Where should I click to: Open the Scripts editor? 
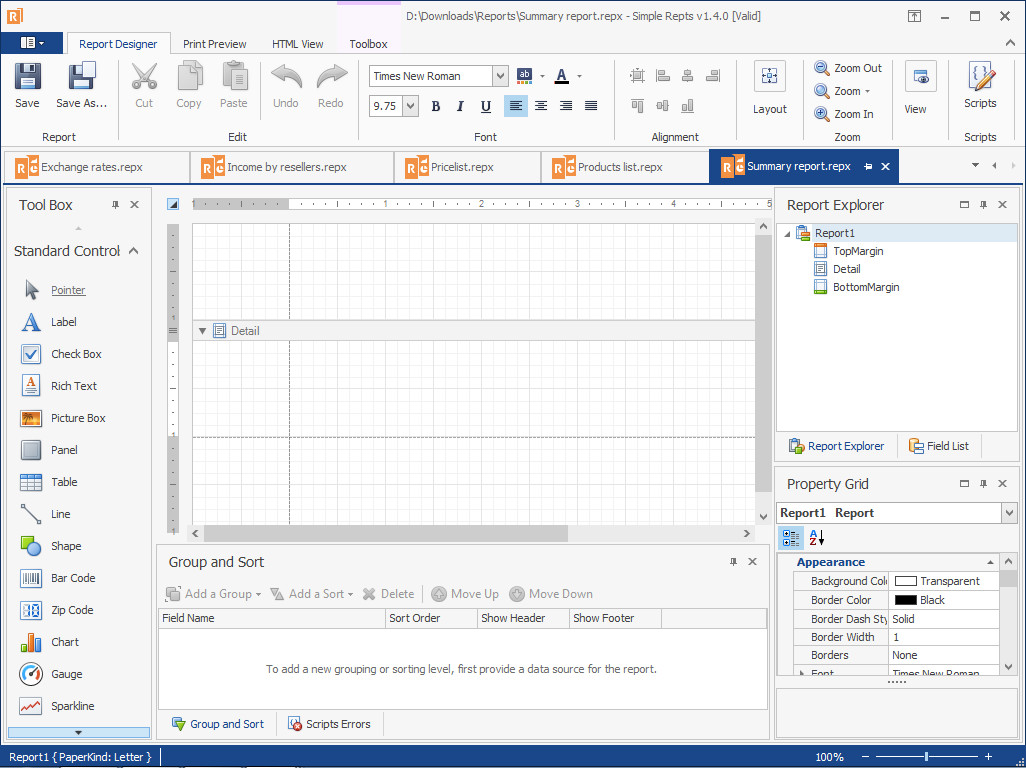[x=980, y=85]
